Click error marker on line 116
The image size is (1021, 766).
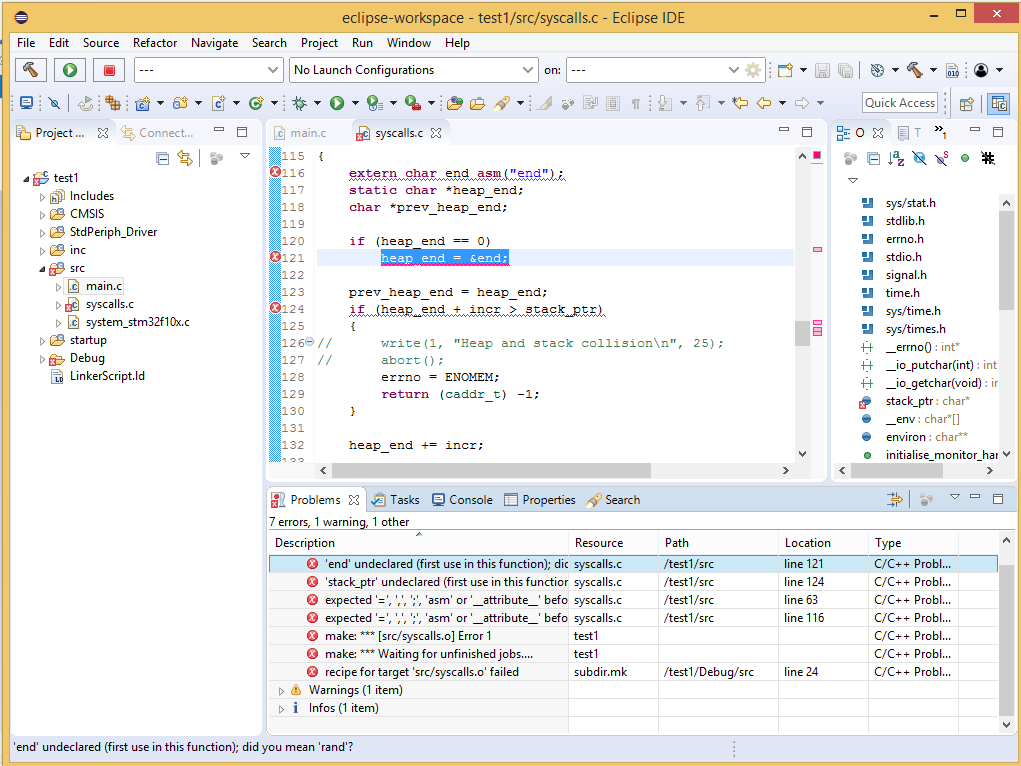pos(275,173)
